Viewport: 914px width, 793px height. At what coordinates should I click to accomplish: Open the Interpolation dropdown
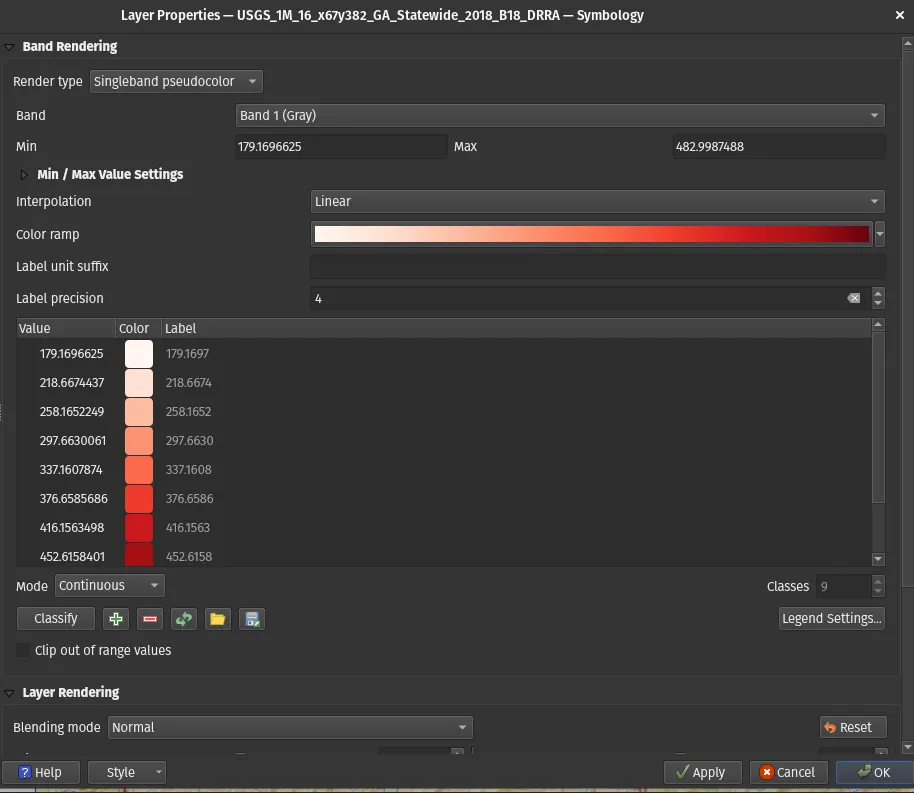tap(597, 201)
